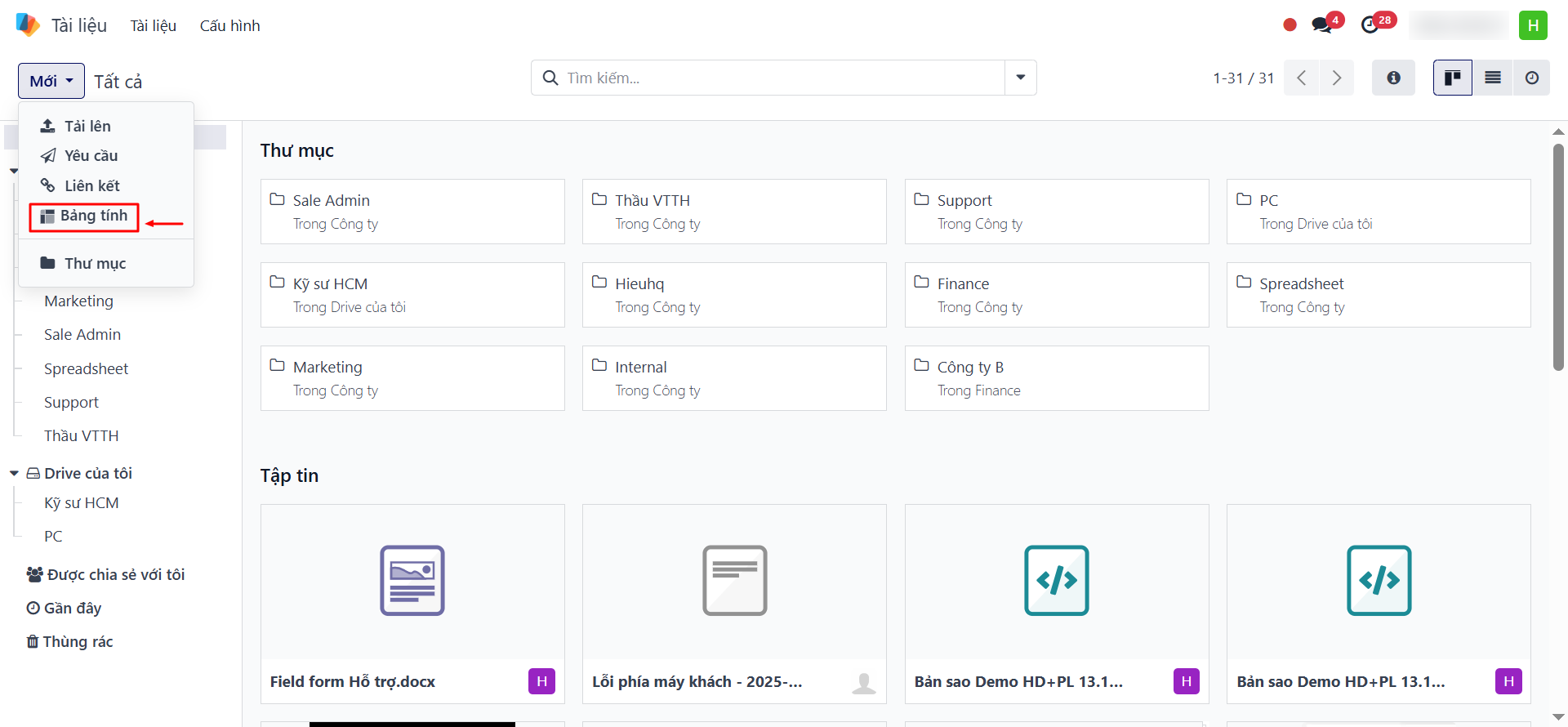
Task: Click the green H user avatar
Action: 1533,25
